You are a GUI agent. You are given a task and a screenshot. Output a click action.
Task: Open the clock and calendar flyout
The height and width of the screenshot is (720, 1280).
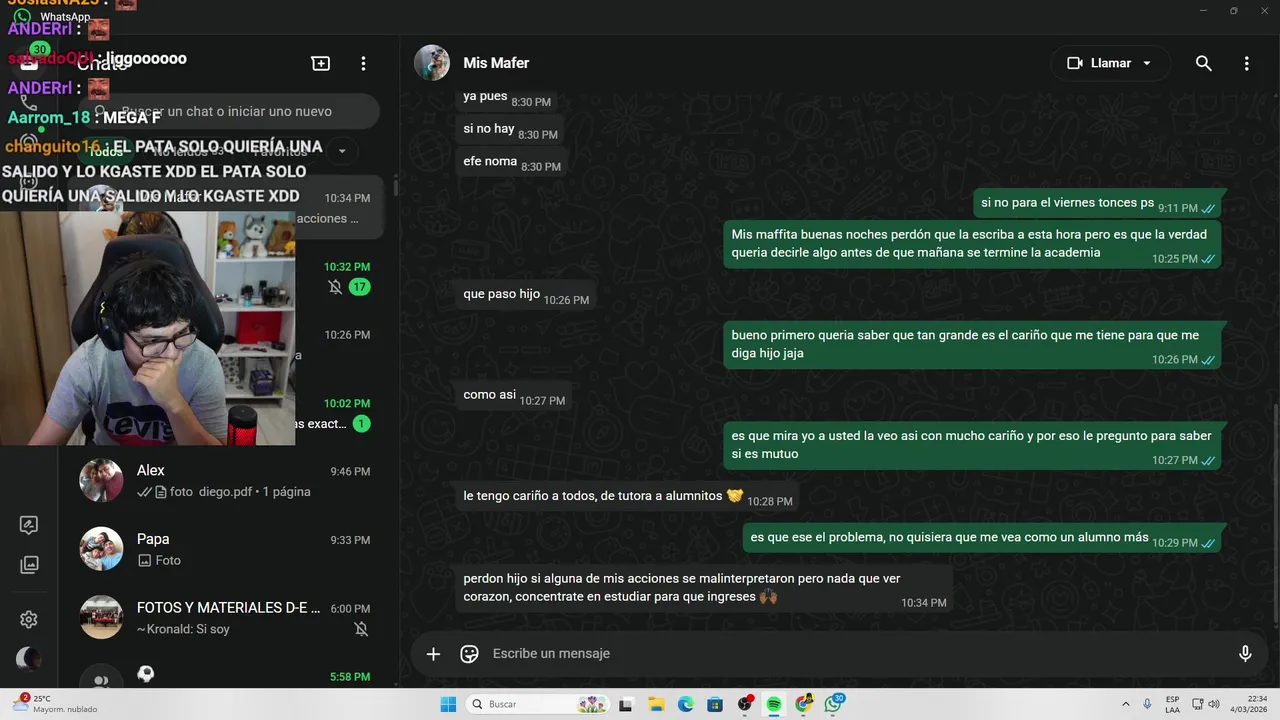coord(1248,704)
